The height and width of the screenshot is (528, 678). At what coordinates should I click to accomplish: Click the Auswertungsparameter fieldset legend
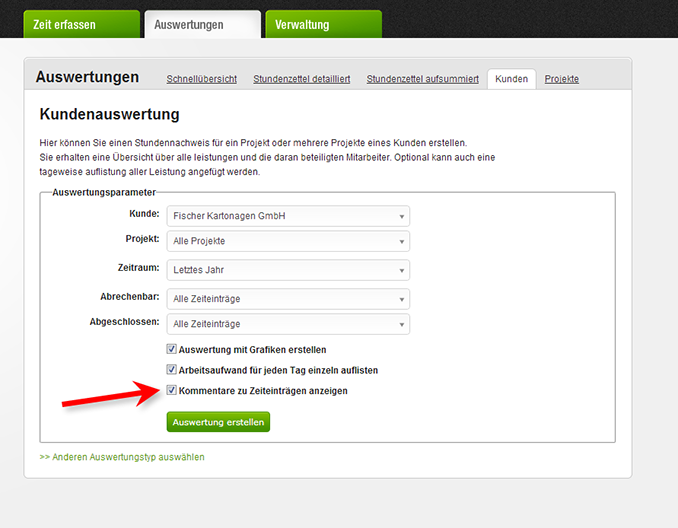pos(104,192)
